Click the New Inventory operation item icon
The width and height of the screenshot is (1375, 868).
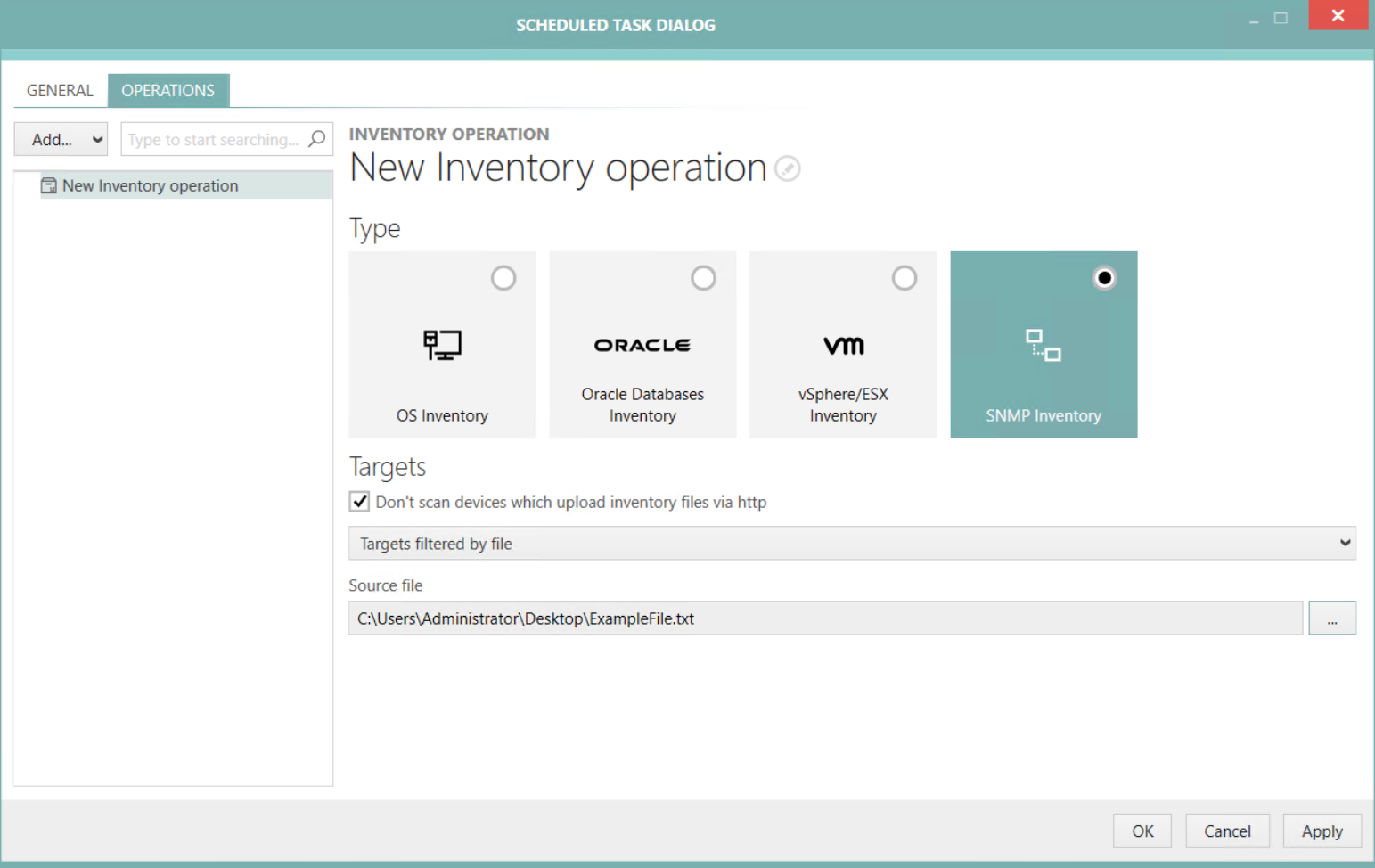click(48, 184)
